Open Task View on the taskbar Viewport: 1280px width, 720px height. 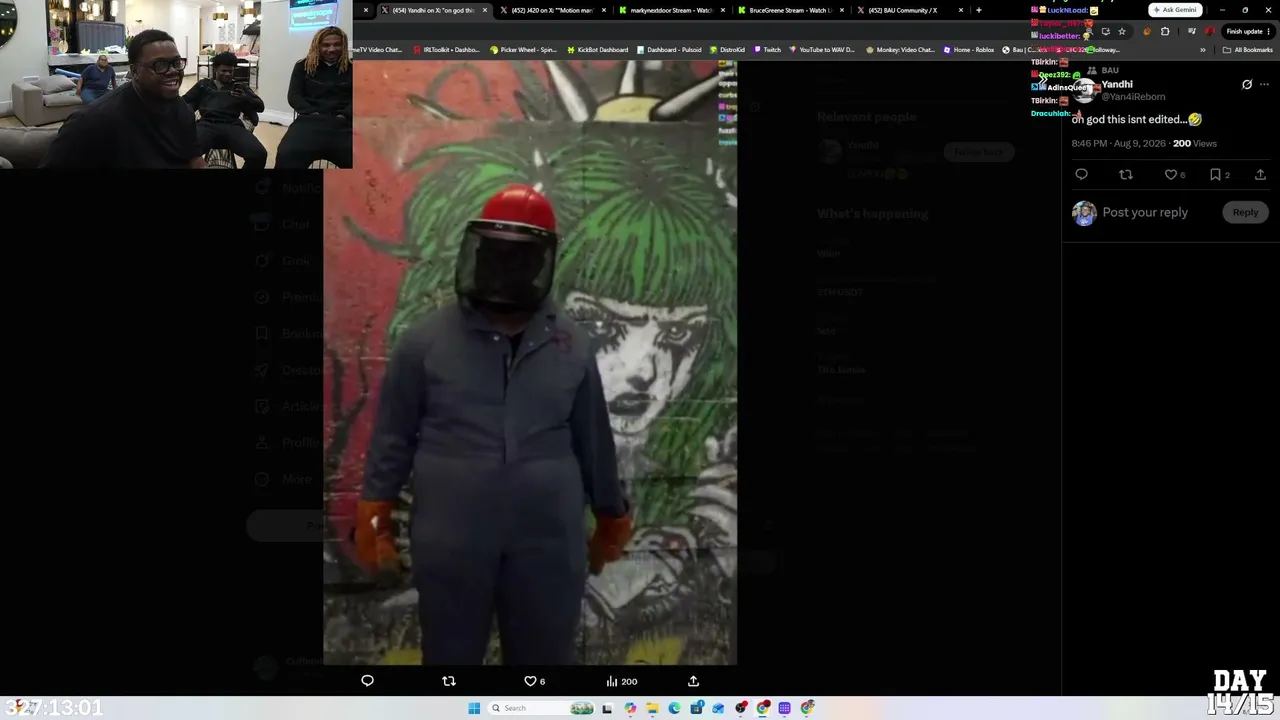tap(607, 708)
